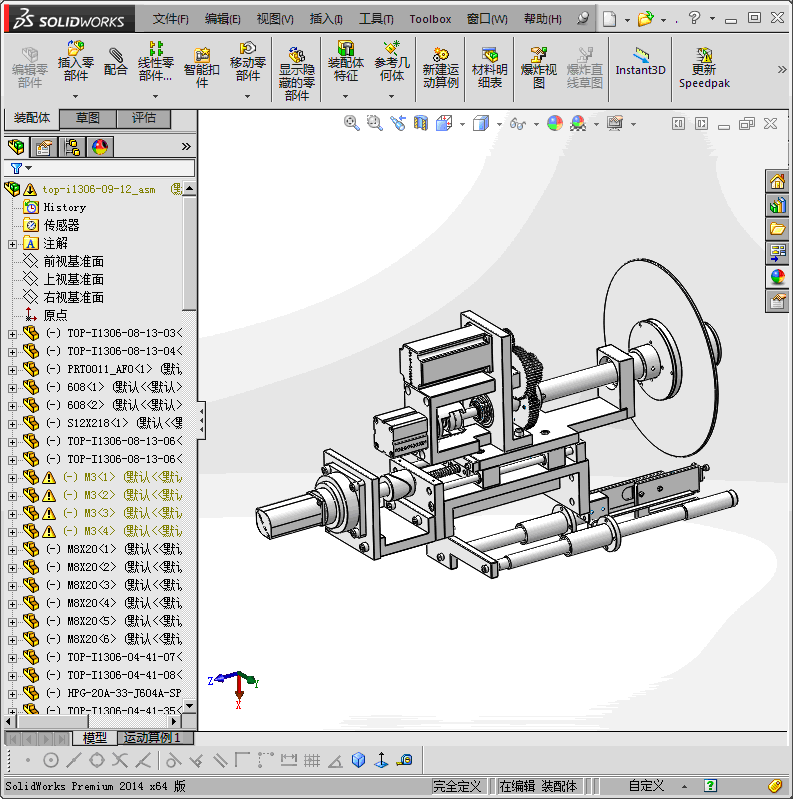
Task: Click the SolidWorks Resources home icon
Action: click(x=777, y=181)
